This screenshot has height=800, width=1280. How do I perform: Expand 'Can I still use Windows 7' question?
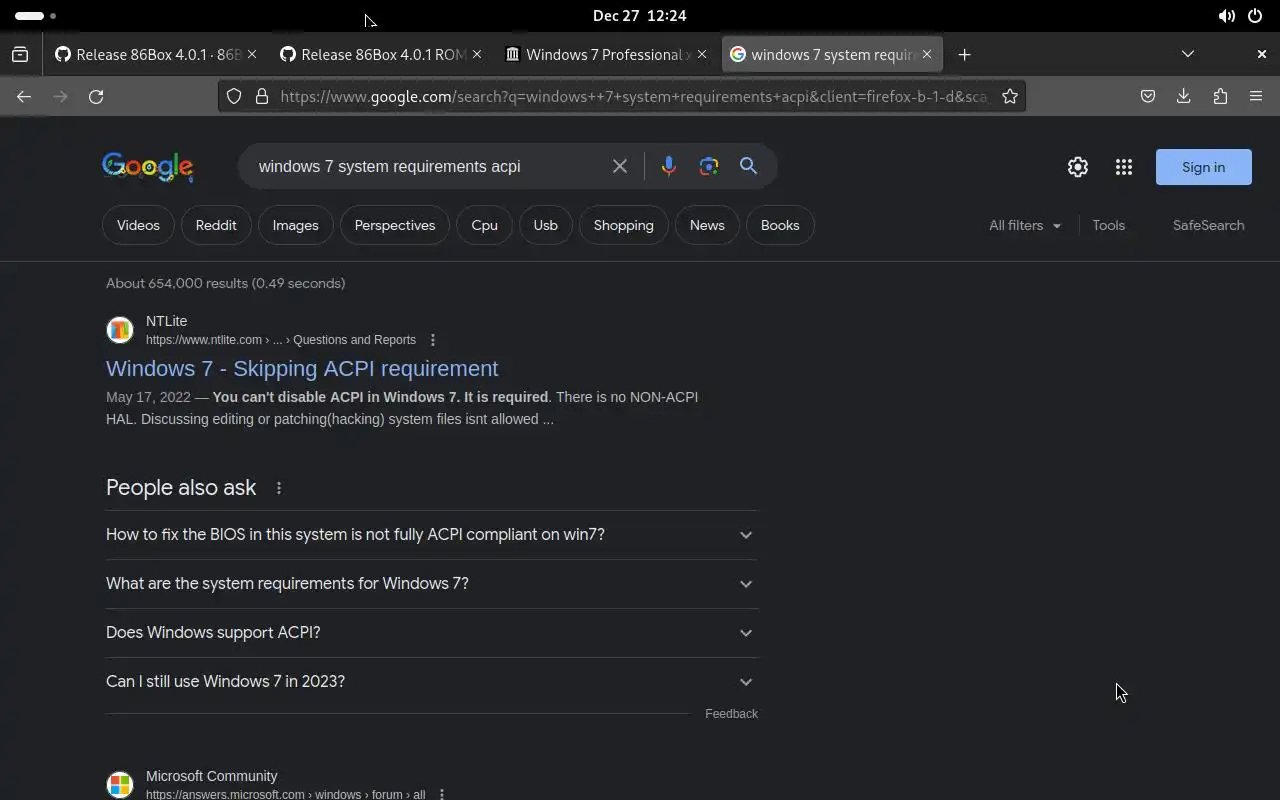[432, 682]
